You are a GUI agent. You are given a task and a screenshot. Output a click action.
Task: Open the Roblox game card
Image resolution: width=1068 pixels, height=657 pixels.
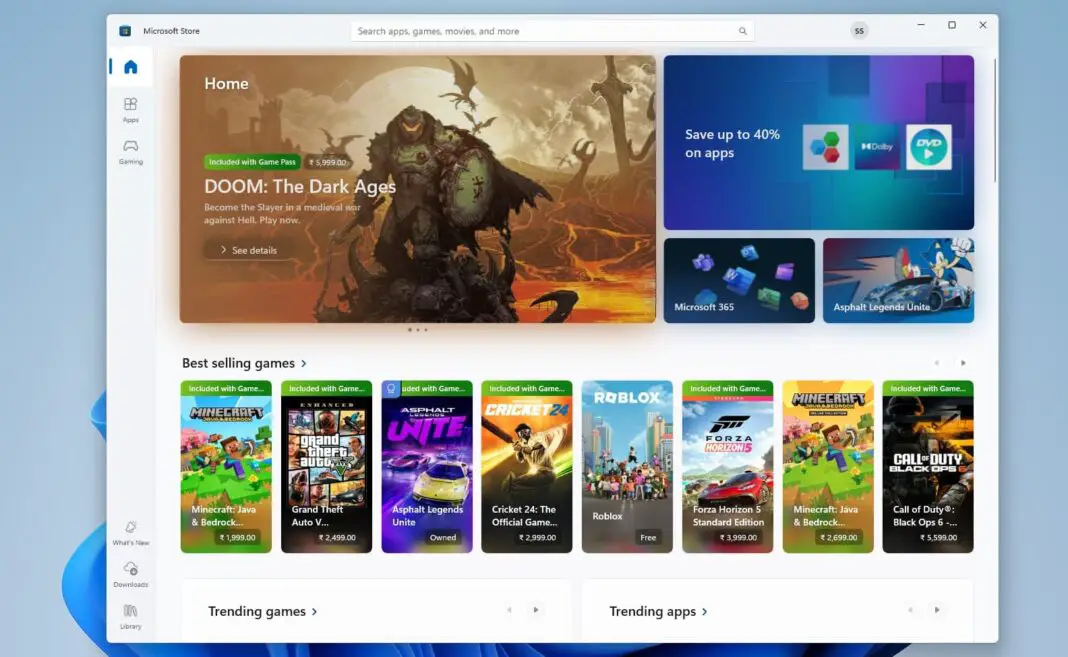pos(626,466)
